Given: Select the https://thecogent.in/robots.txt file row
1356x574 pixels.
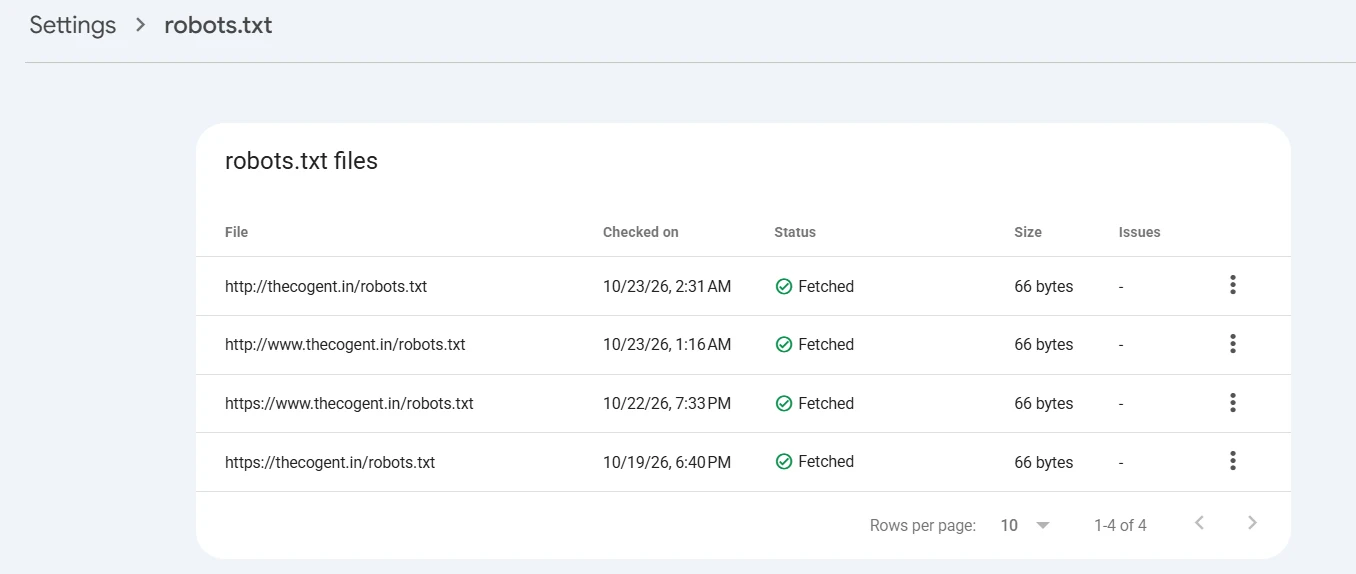Looking at the screenshot, I should [x=743, y=462].
